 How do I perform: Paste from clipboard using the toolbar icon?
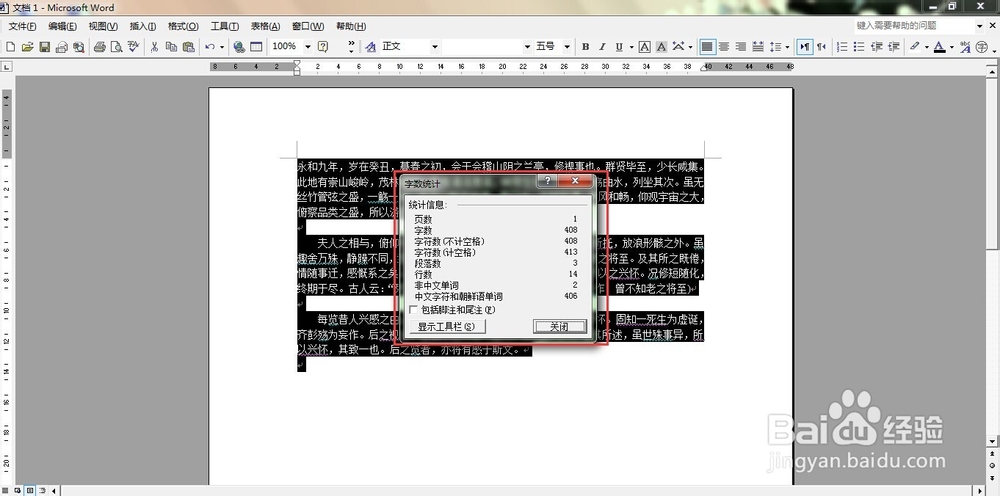[x=188, y=47]
